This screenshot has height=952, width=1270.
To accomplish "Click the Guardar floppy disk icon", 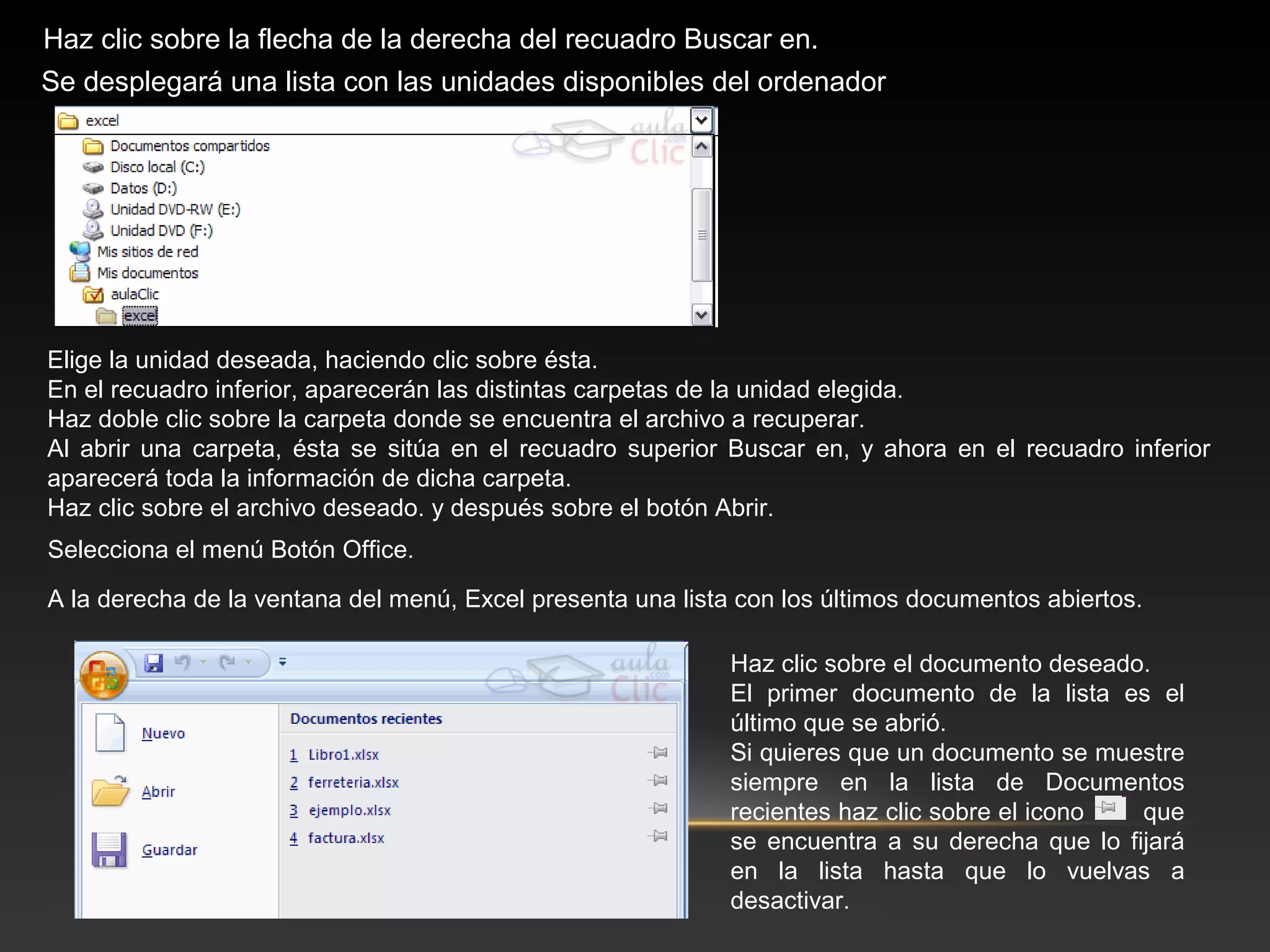I will (109, 849).
